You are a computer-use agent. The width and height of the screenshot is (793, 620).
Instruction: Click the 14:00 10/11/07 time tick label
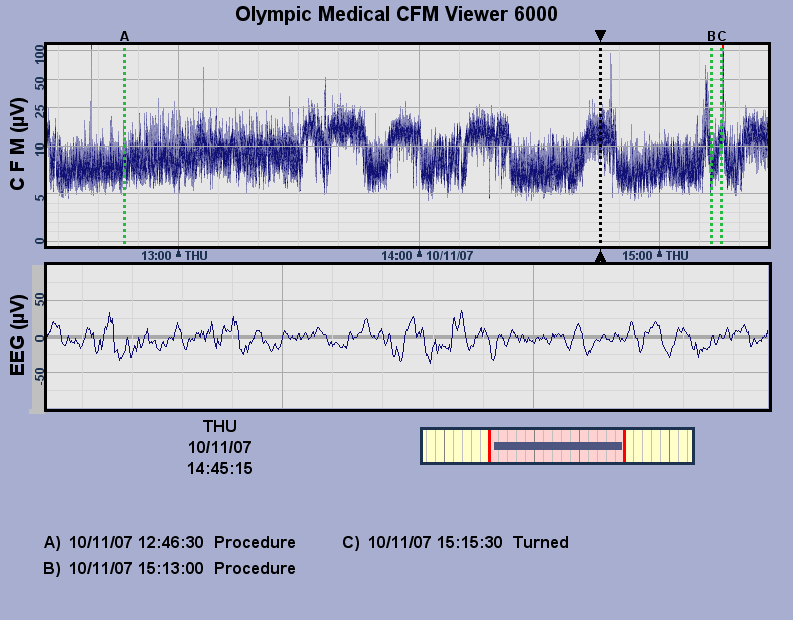[x=427, y=255]
